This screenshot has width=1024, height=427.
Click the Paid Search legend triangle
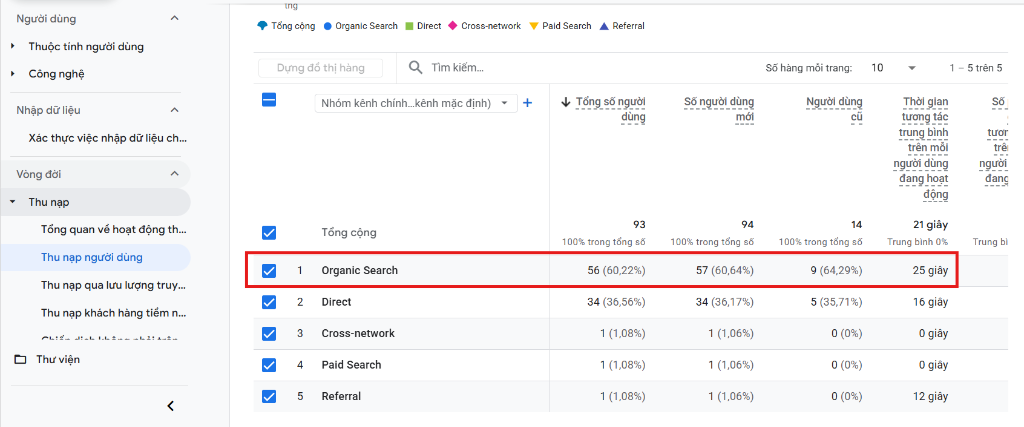(534, 26)
